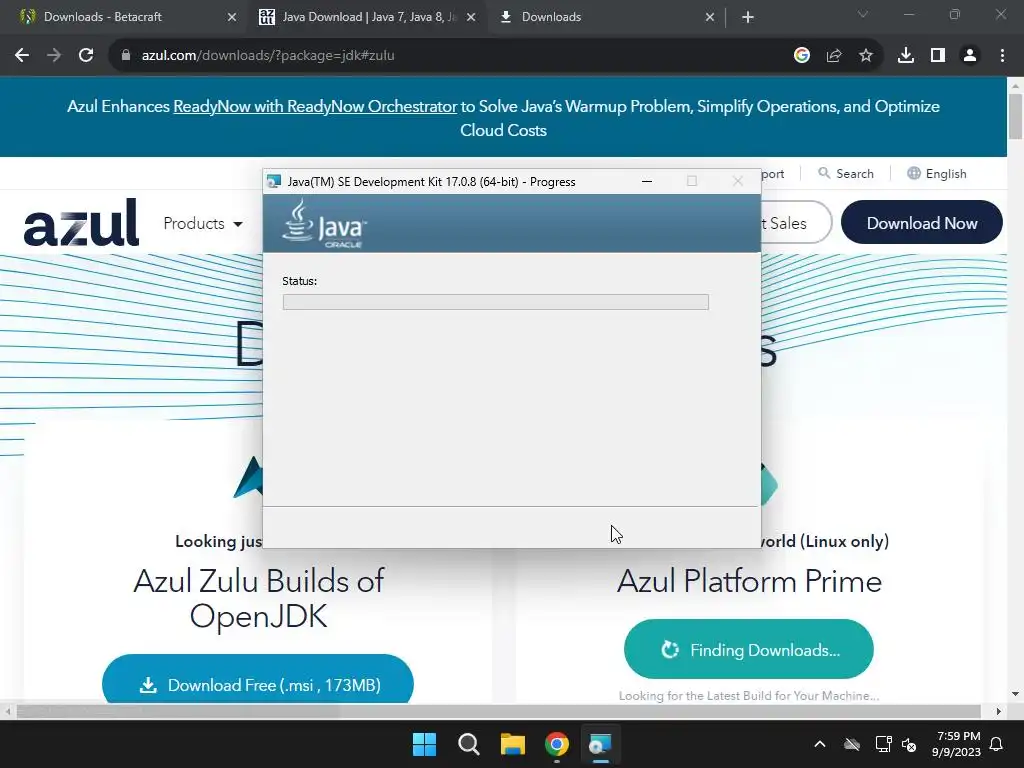Image resolution: width=1024 pixels, height=768 pixels.
Task: Close the Downloads tab
Action: point(710,18)
